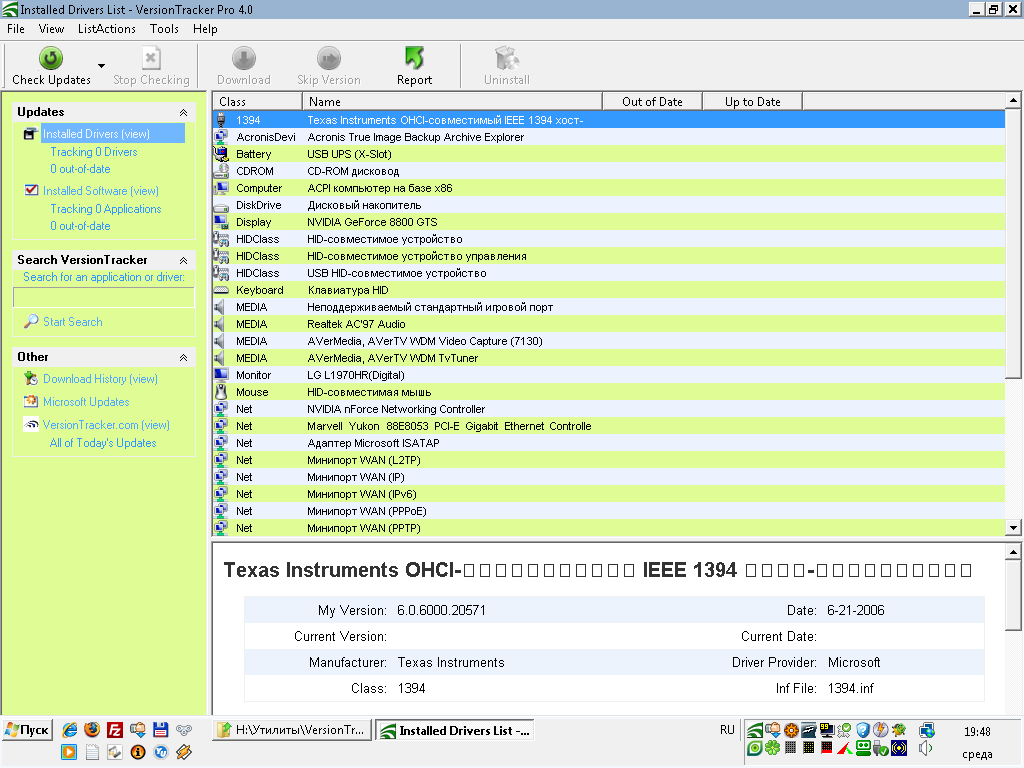Launch Firefox from Quick Launch

point(92,729)
